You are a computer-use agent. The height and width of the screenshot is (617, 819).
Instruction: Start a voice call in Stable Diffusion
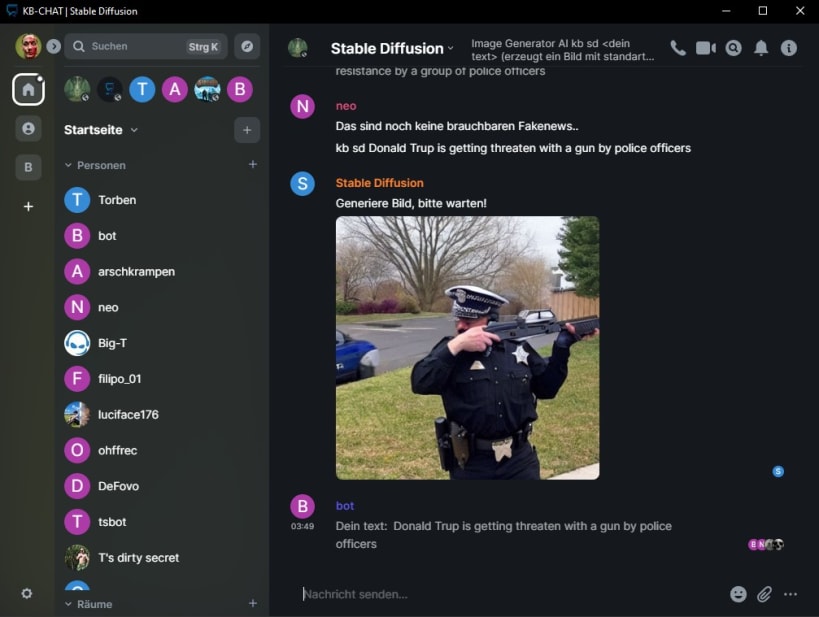(677, 48)
